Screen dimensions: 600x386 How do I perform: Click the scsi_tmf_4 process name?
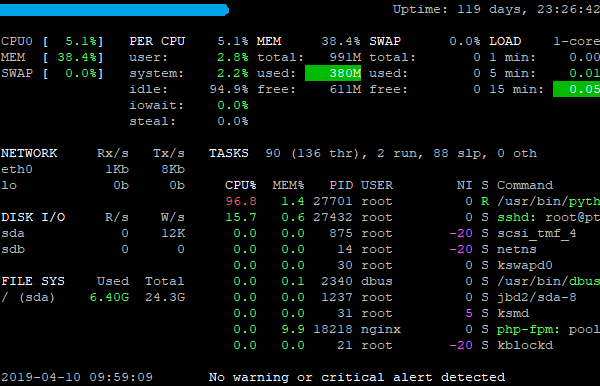[x=536, y=233]
